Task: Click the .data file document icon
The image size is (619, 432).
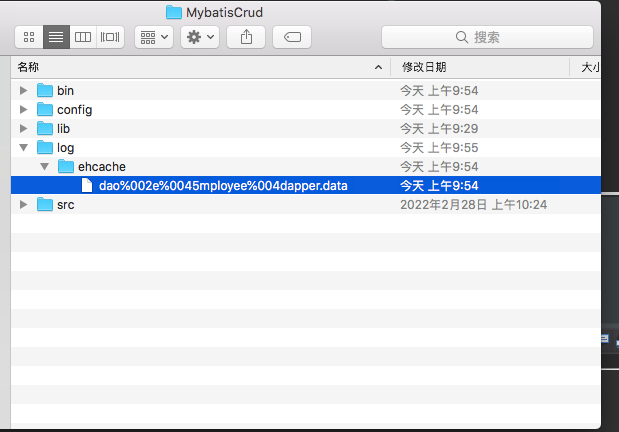Action: (87, 186)
